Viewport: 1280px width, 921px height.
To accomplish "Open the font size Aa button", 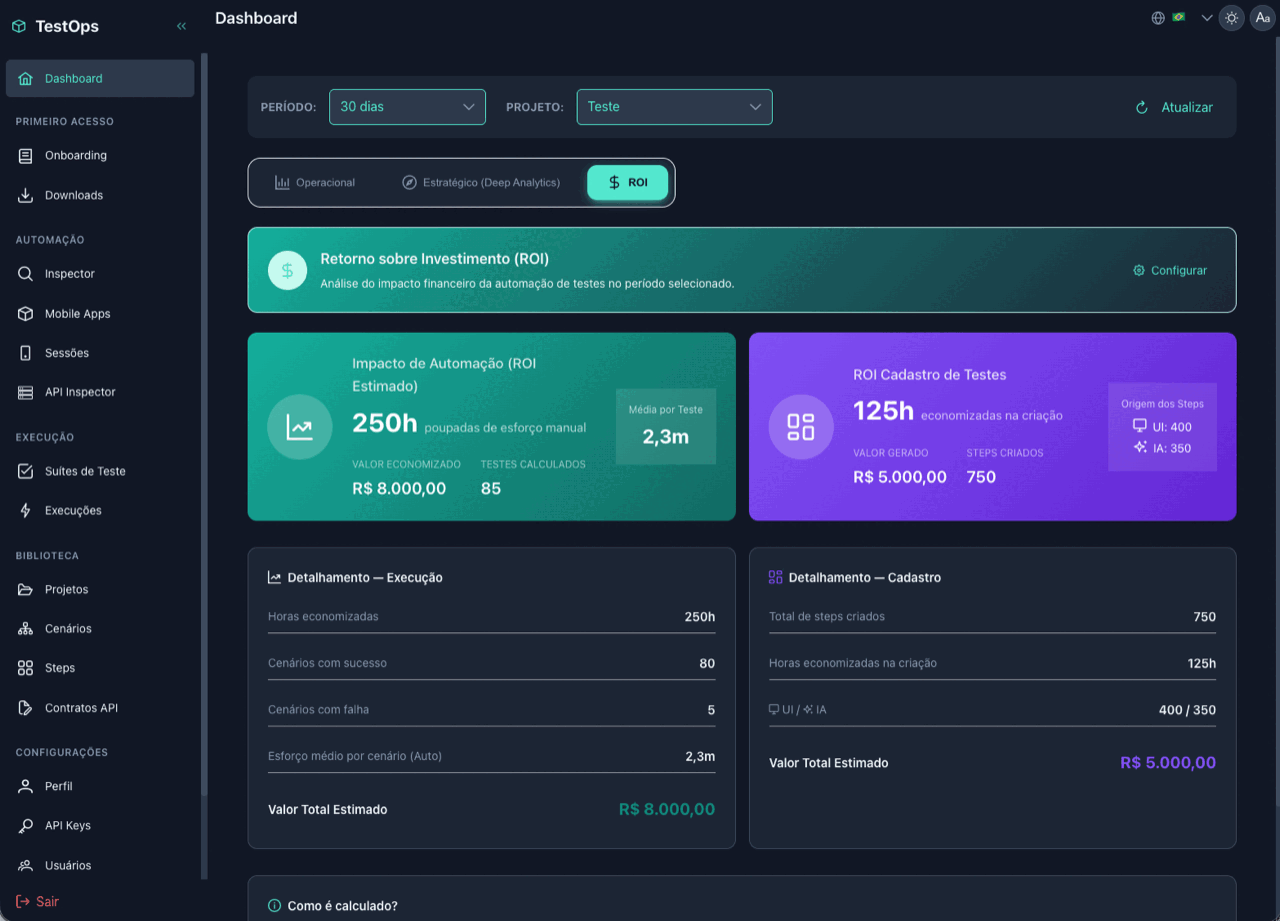I will point(1262,18).
